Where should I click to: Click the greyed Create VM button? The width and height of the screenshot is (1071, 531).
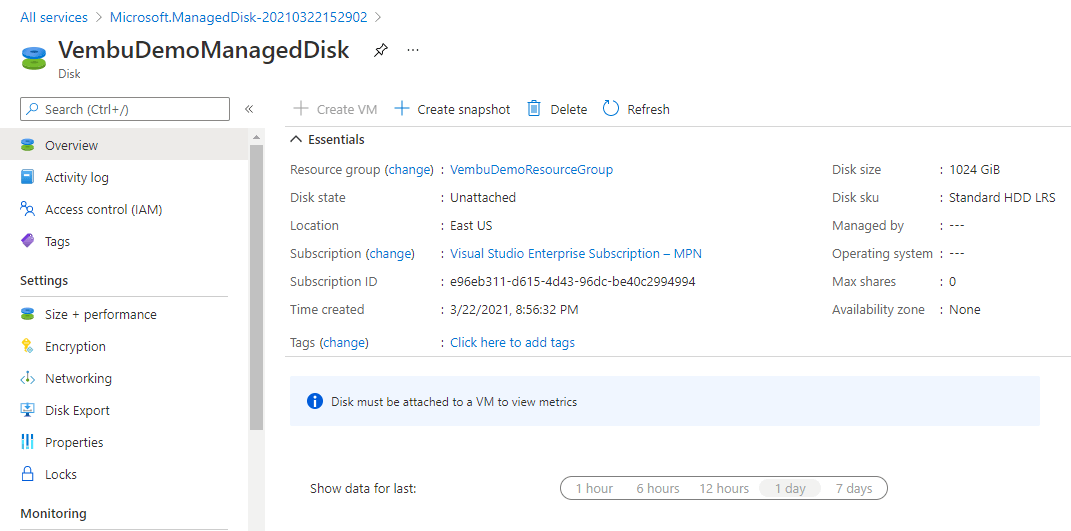pos(335,109)
